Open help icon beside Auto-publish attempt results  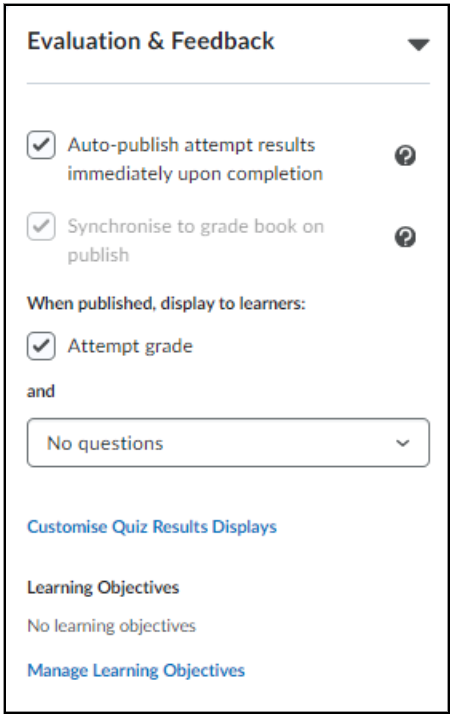[405, 156]
